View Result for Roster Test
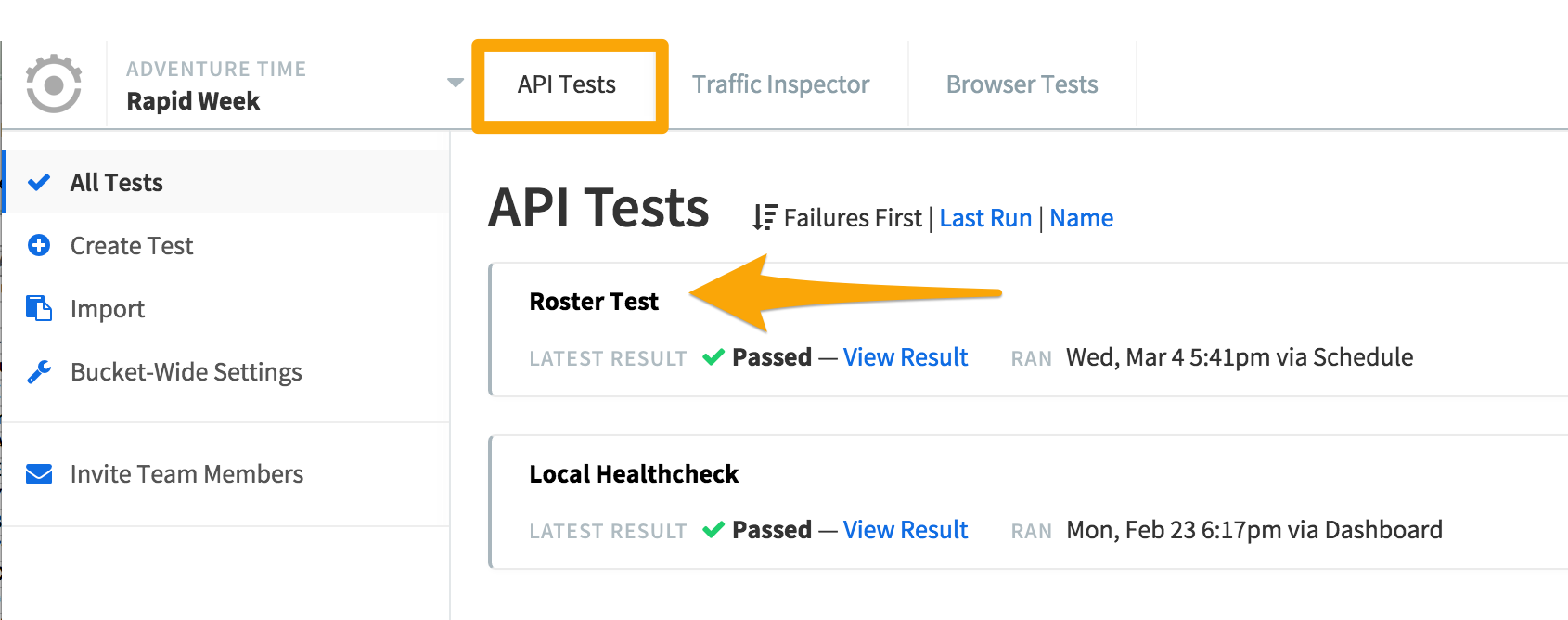Screen dimensions: 1568x620 pyautogui.click(x=906, y=357)
